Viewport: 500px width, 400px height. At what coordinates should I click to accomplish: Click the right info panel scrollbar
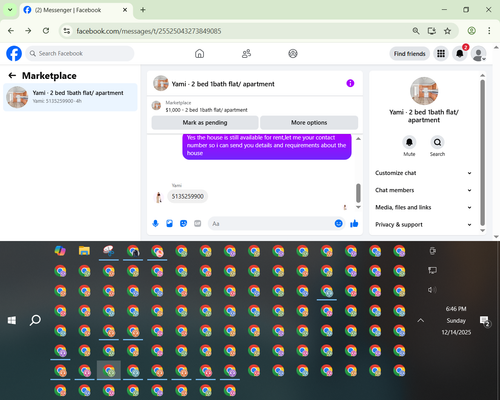pyautogui.click(x=482, y=152)
